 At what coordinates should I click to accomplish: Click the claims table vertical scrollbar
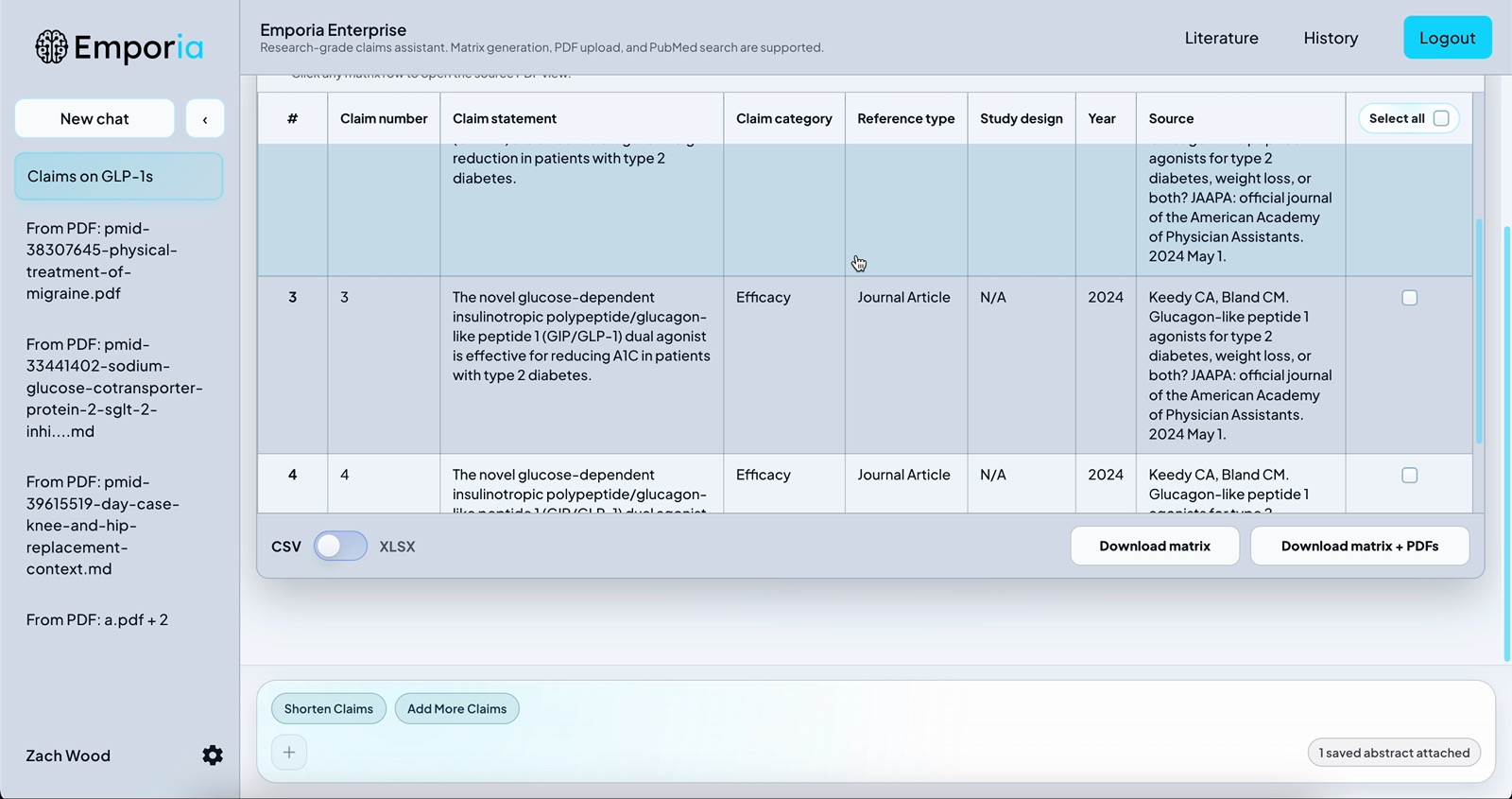tap(1479, 331)
